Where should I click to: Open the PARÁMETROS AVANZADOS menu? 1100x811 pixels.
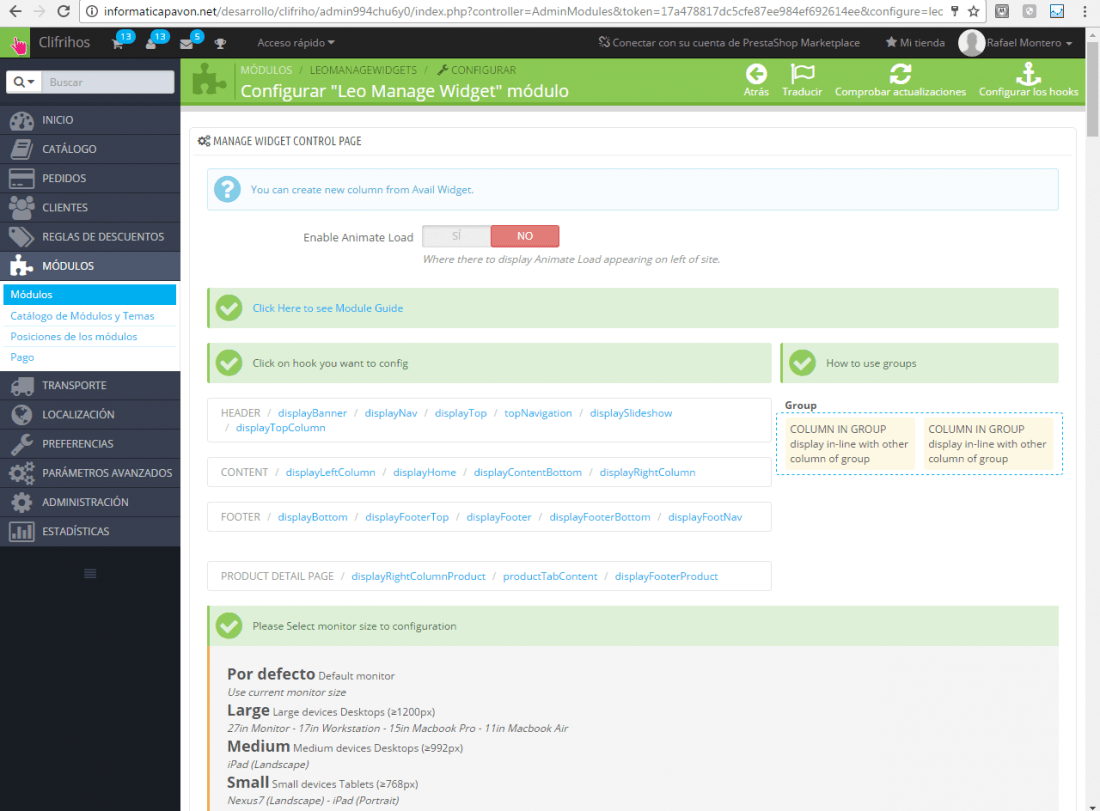90,473
